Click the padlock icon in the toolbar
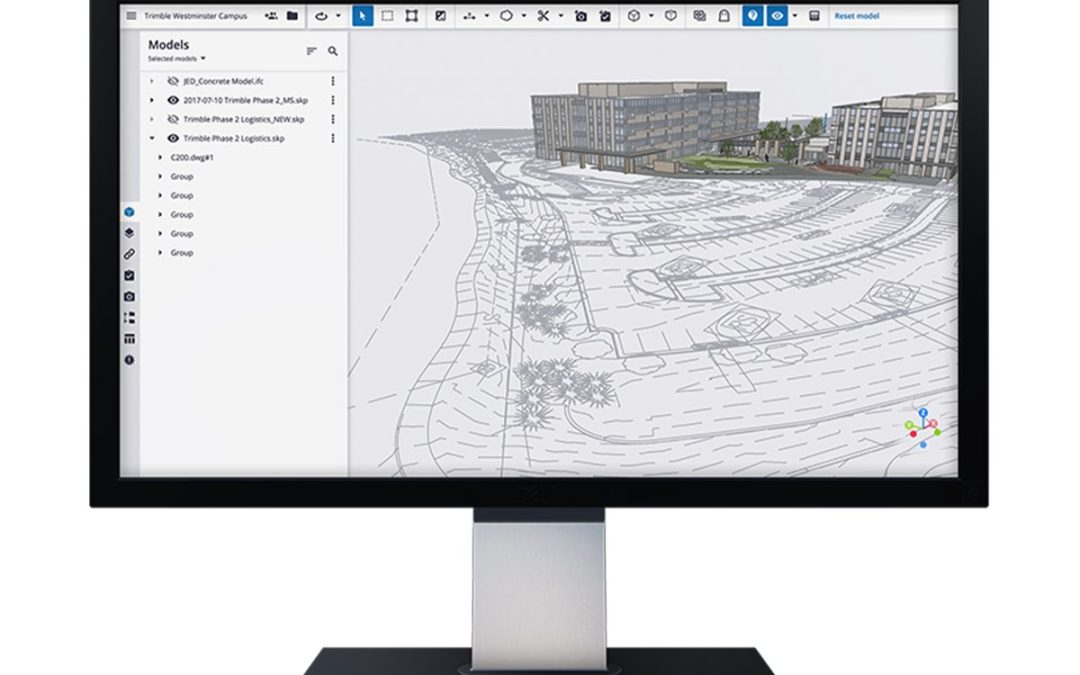Image resolution: width=1080 pixels, height=675 pixels. coord(725,15)
